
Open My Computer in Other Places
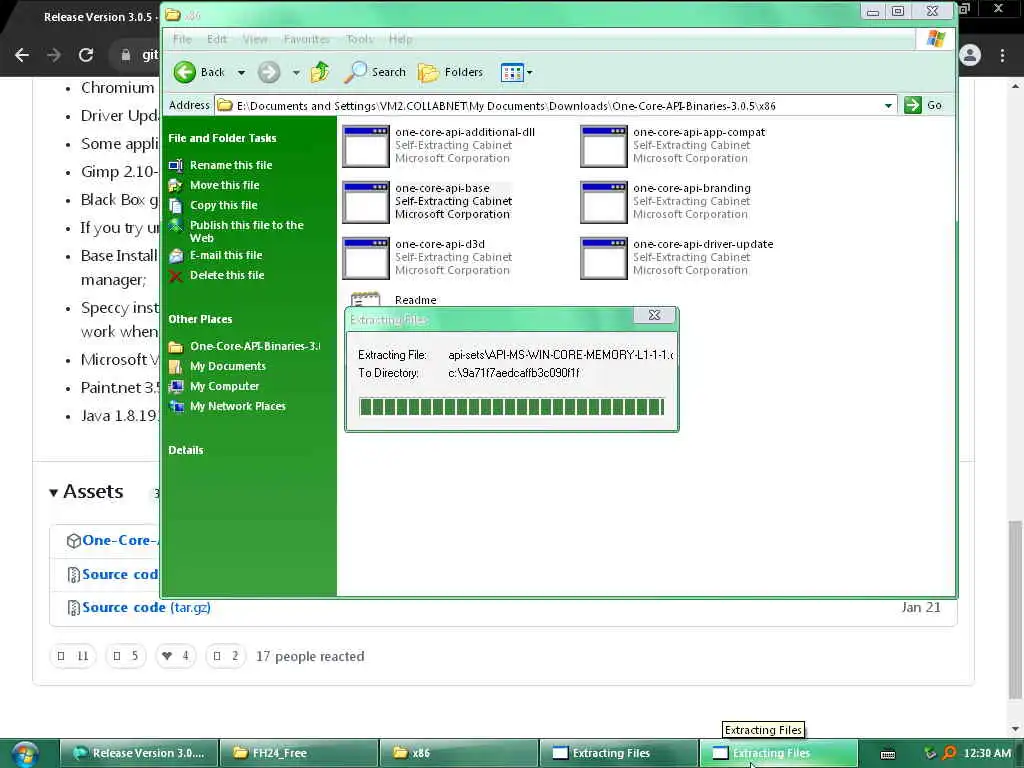pyautogui.click(x=224, y=386)
